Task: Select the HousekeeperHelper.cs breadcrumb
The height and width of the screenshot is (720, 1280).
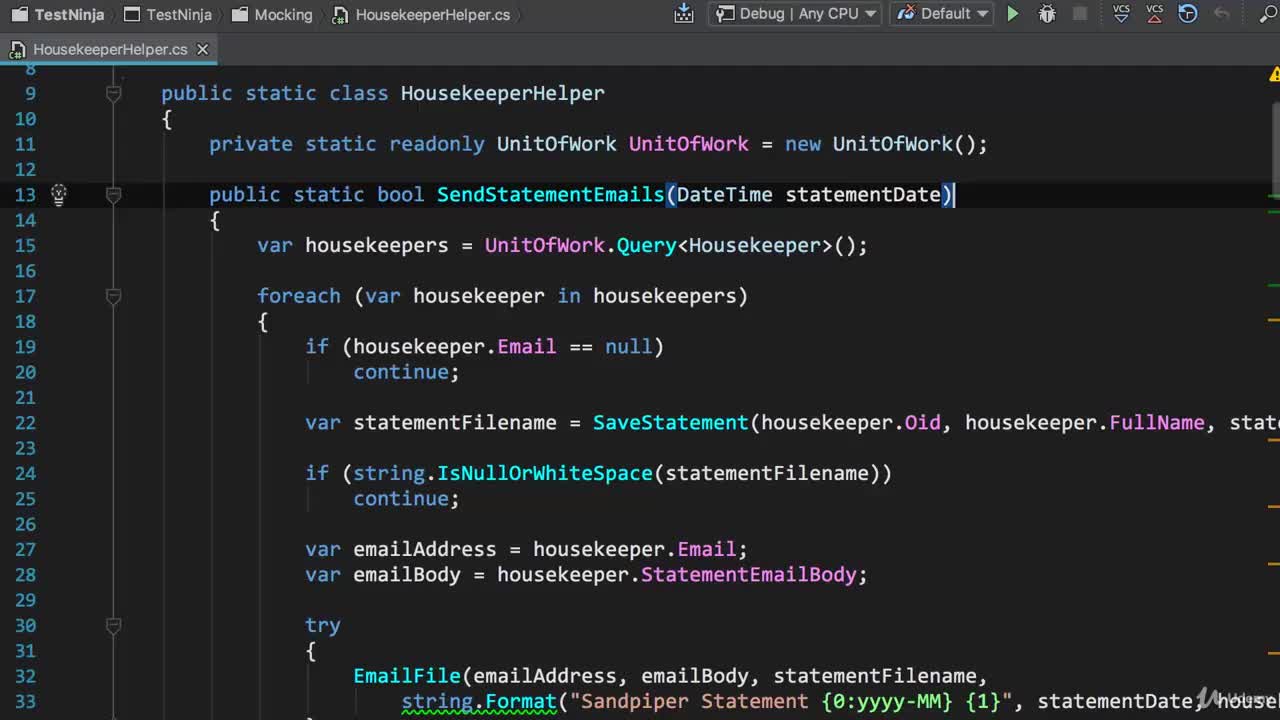Action: [421, 14]
